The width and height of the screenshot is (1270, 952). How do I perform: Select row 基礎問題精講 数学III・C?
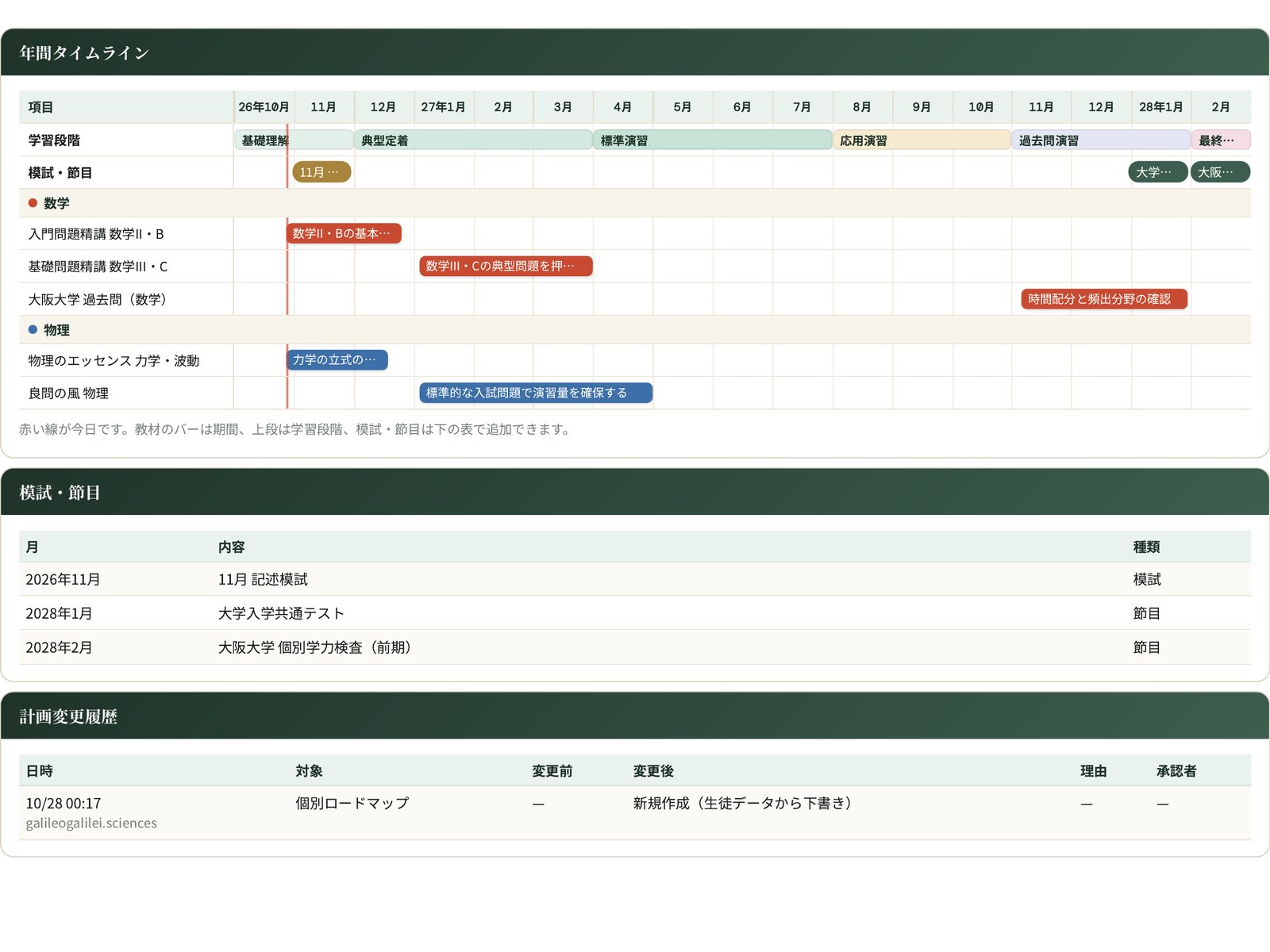click(x=98, y=267)
